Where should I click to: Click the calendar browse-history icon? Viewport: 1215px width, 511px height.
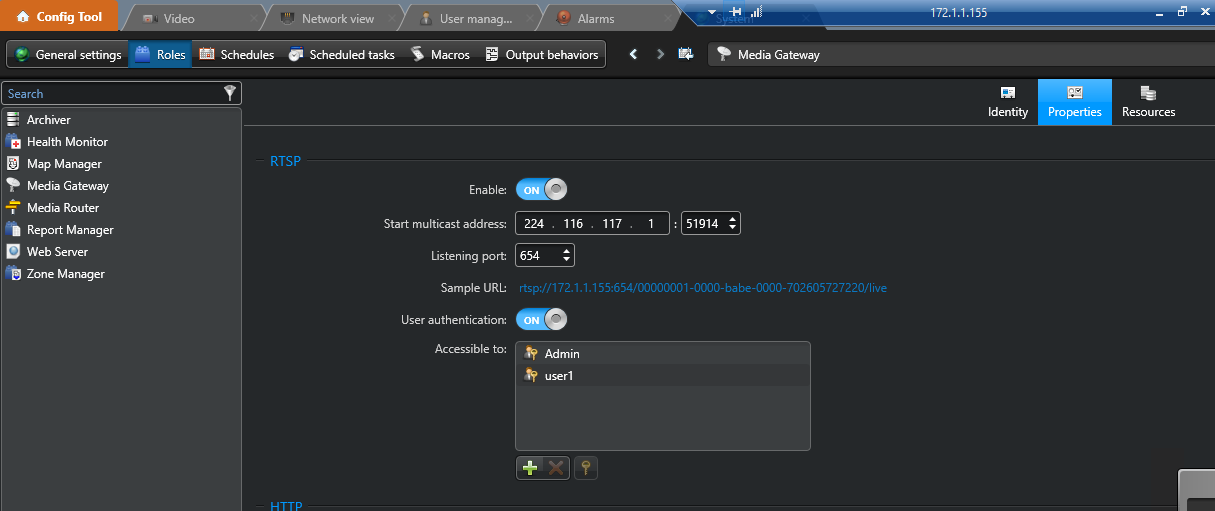(x=686, y=55)
